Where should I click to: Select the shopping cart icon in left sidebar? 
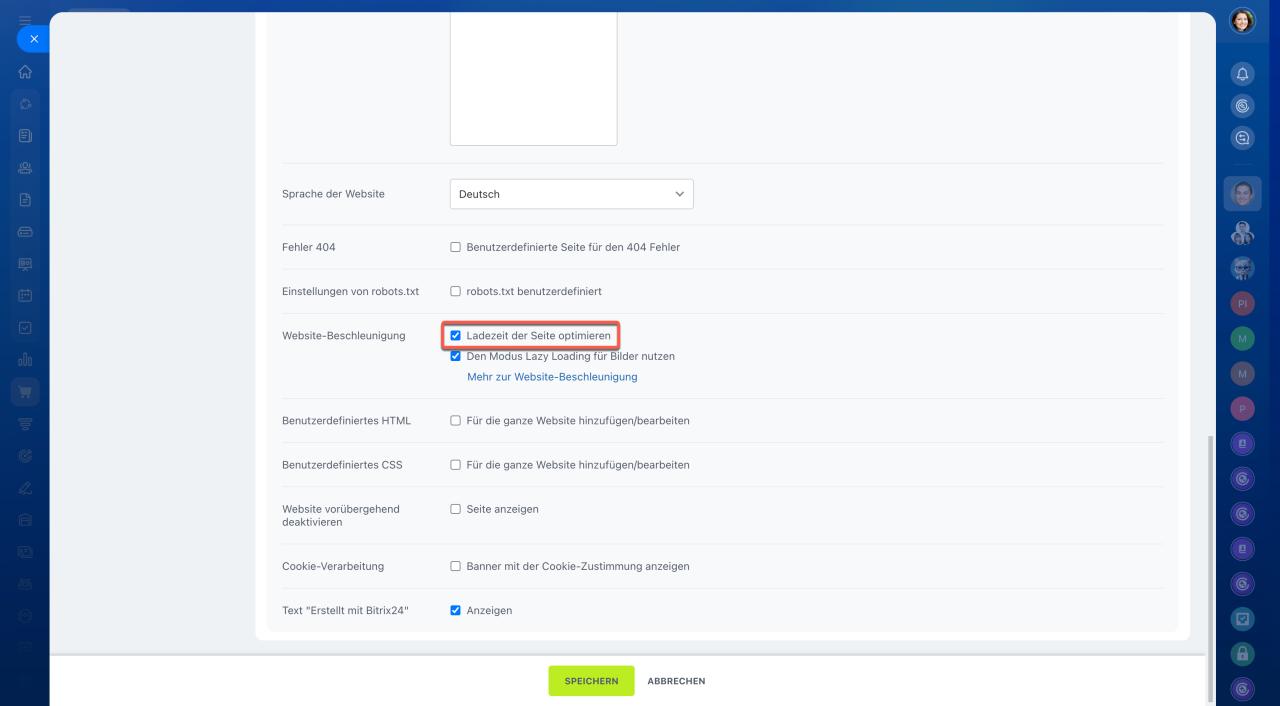(x=25, y=392)
